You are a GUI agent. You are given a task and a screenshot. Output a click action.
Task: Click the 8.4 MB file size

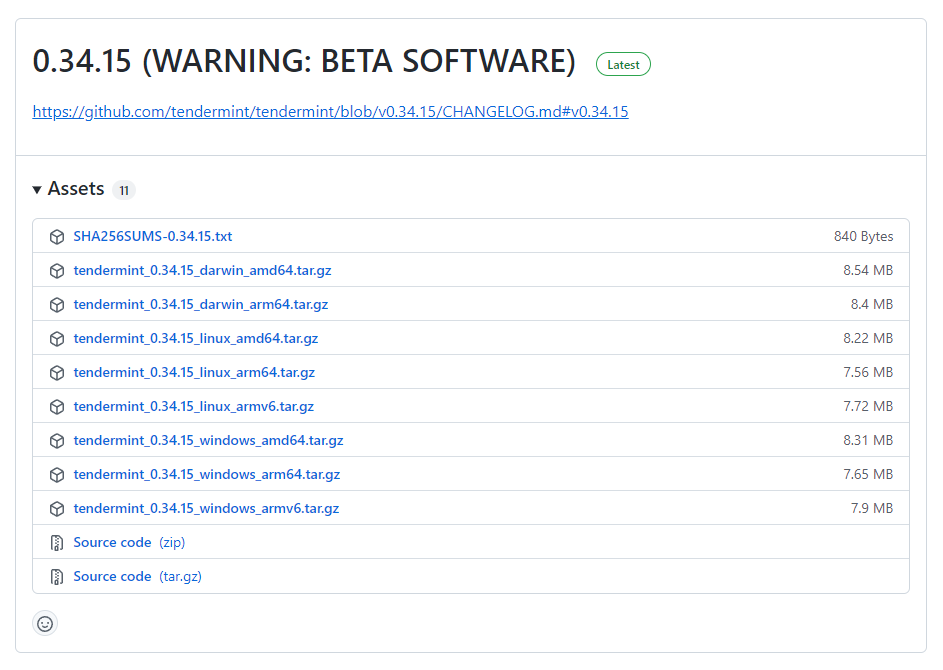coord(871,304)
